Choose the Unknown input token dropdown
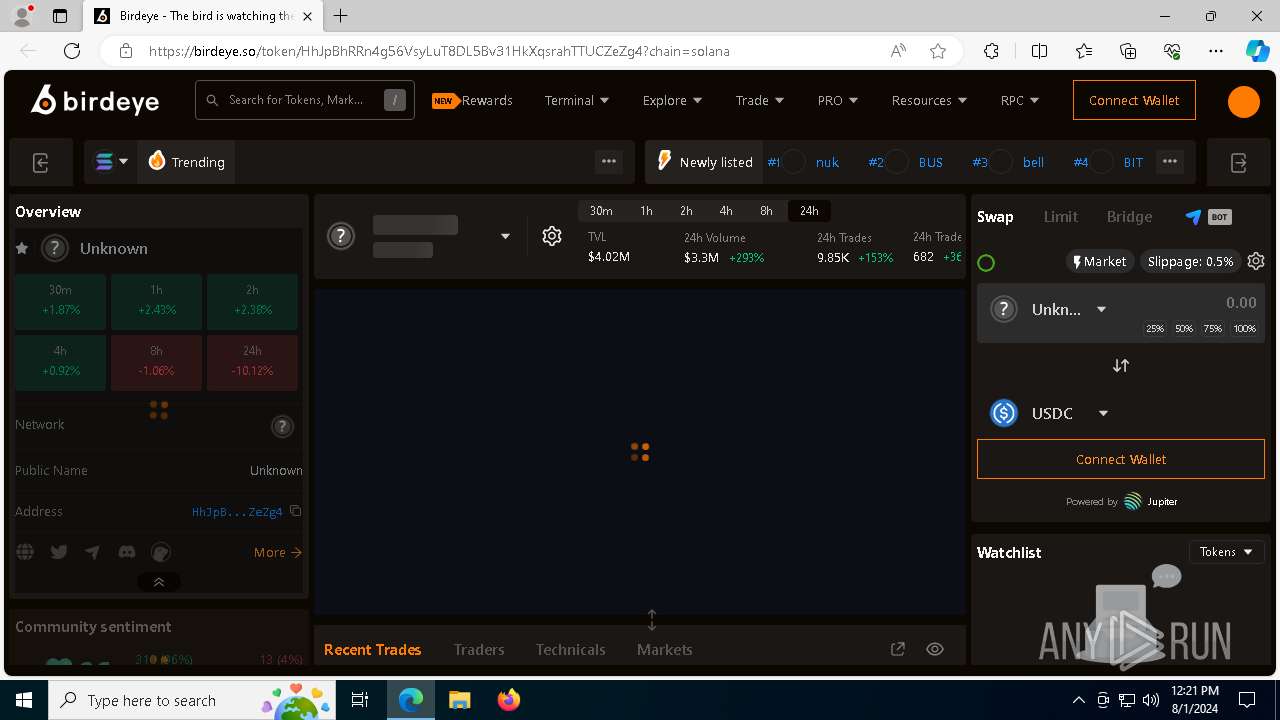 tap(1048, 309)
